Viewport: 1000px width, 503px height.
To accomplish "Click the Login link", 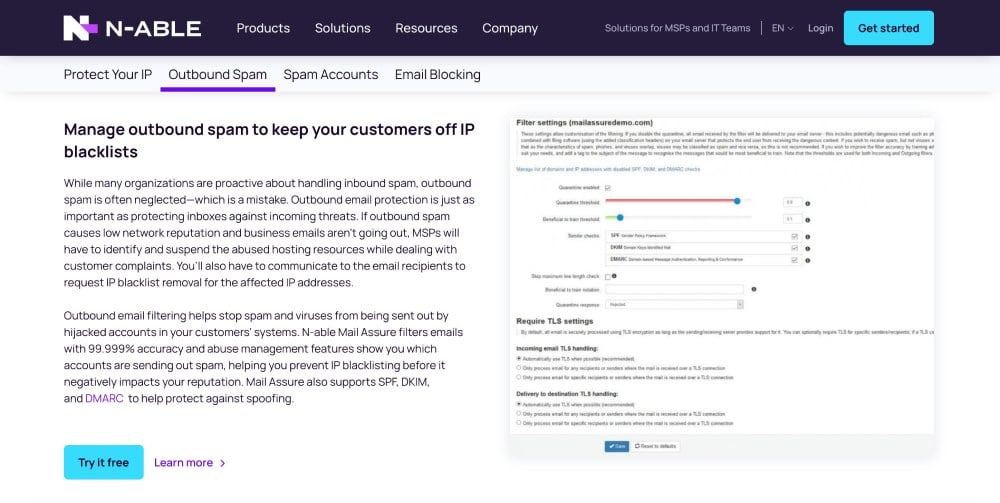I will [820, 28].
